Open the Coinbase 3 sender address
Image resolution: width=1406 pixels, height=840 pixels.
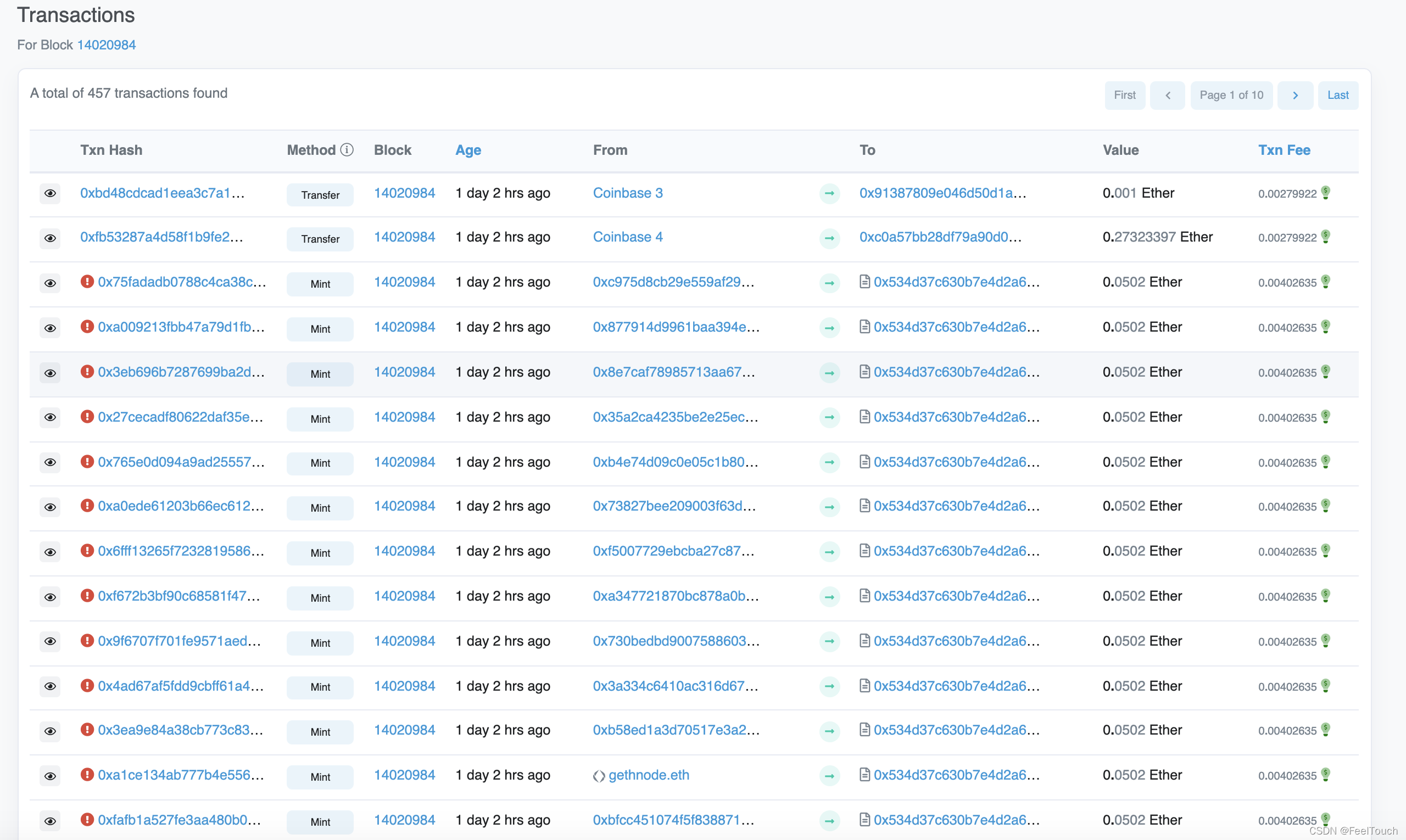click(x=627, y=193)
